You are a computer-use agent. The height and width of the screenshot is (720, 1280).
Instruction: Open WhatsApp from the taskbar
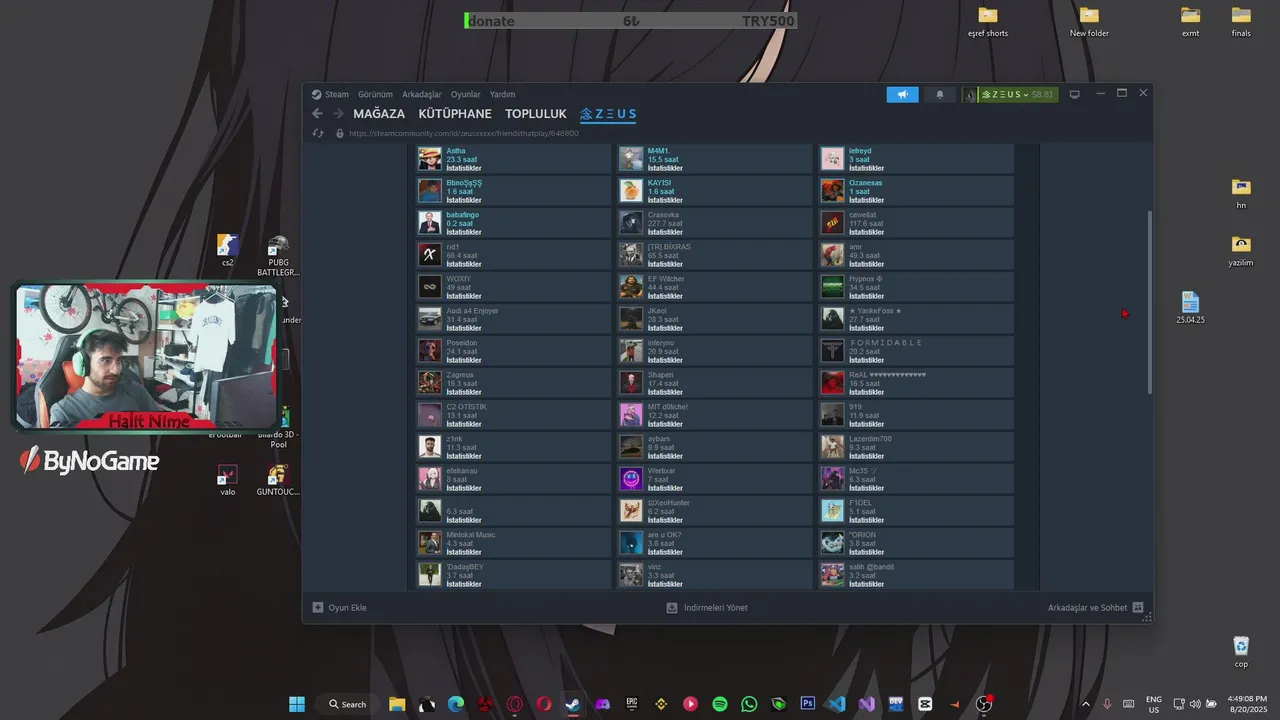[749, 704]
